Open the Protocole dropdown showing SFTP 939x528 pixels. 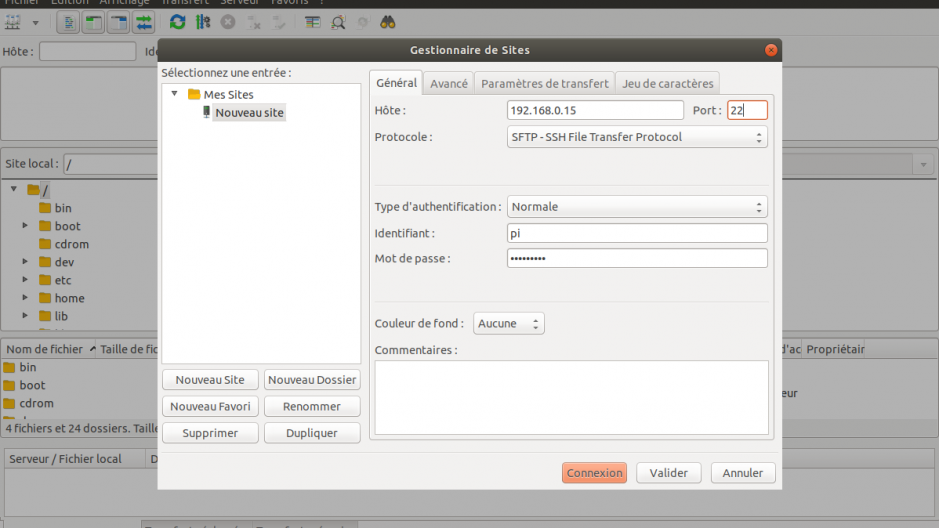[637, 137]
